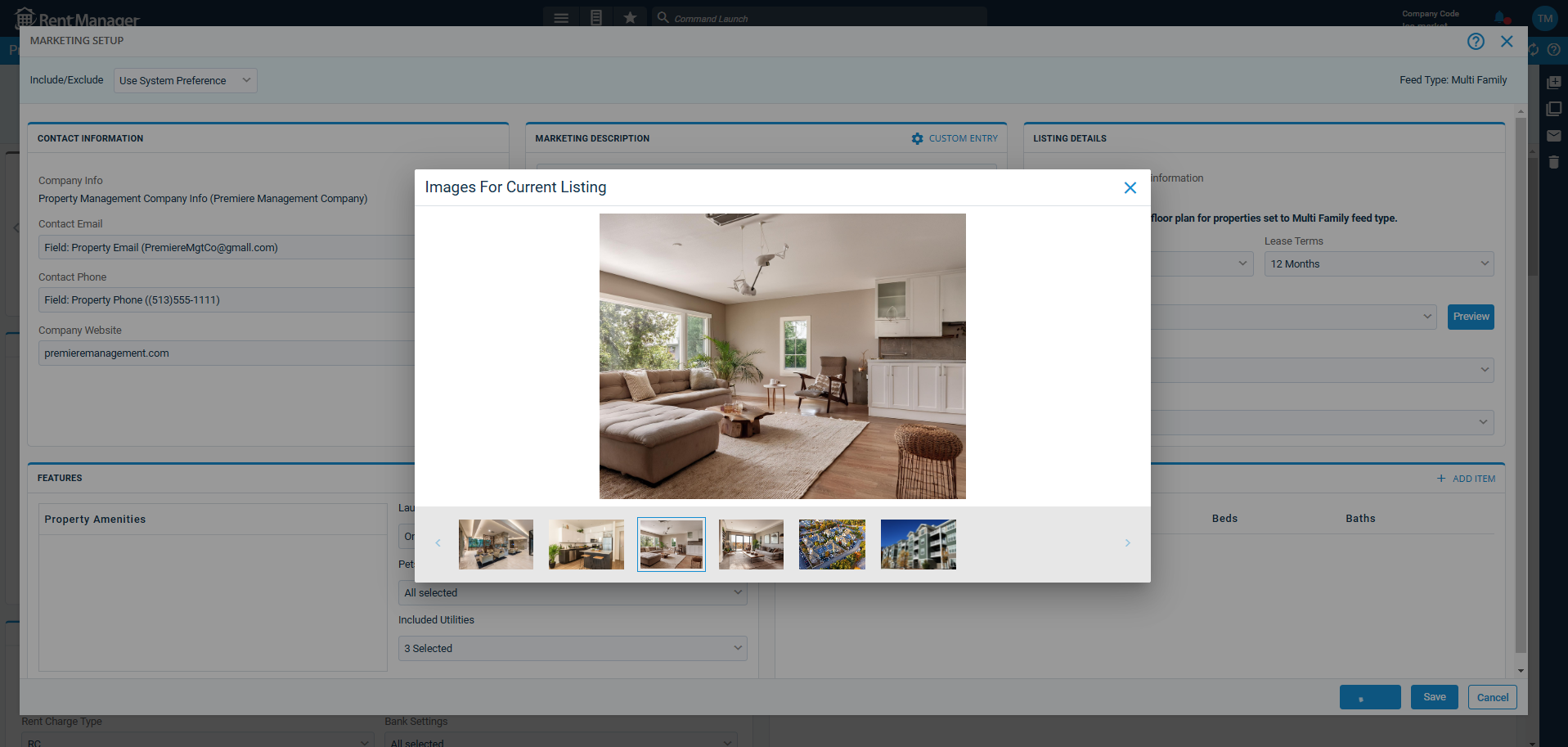Open the email envelope icon in right sidebar
Image resolution: width=1568 pixels, height=747 pixels.
pos(1553,136)
